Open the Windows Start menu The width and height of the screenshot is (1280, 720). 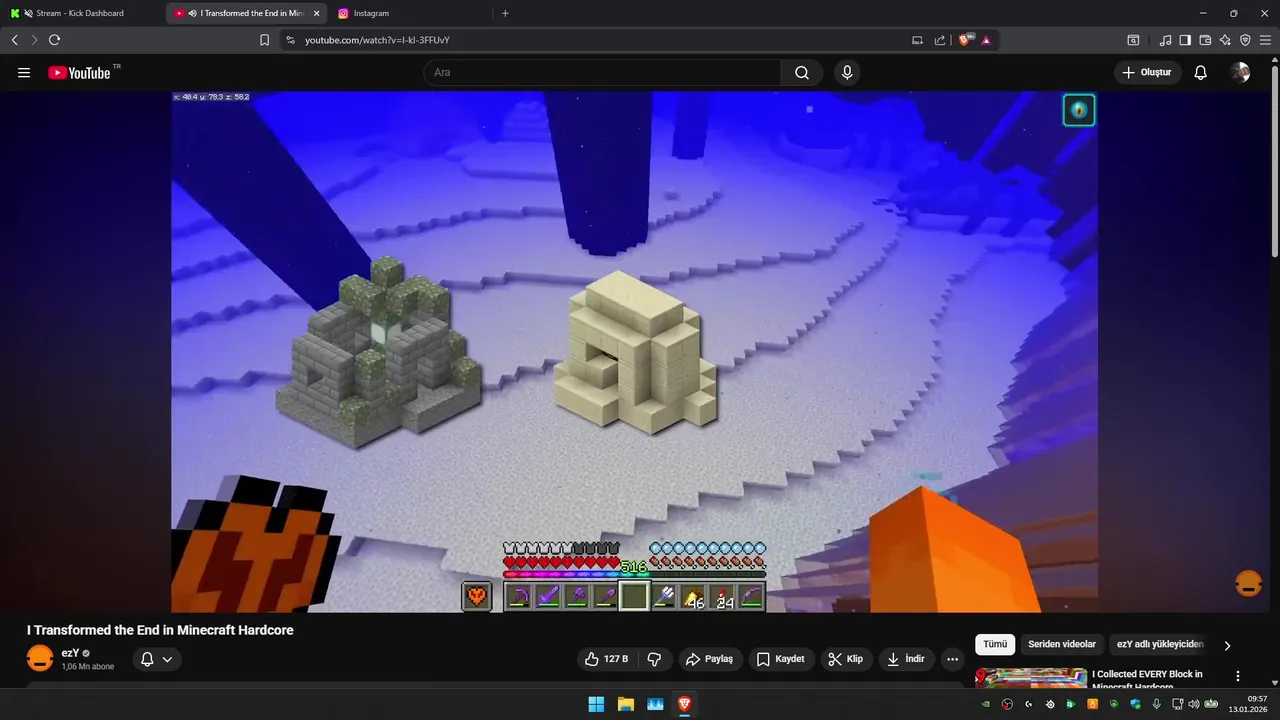tap(596, 704)
